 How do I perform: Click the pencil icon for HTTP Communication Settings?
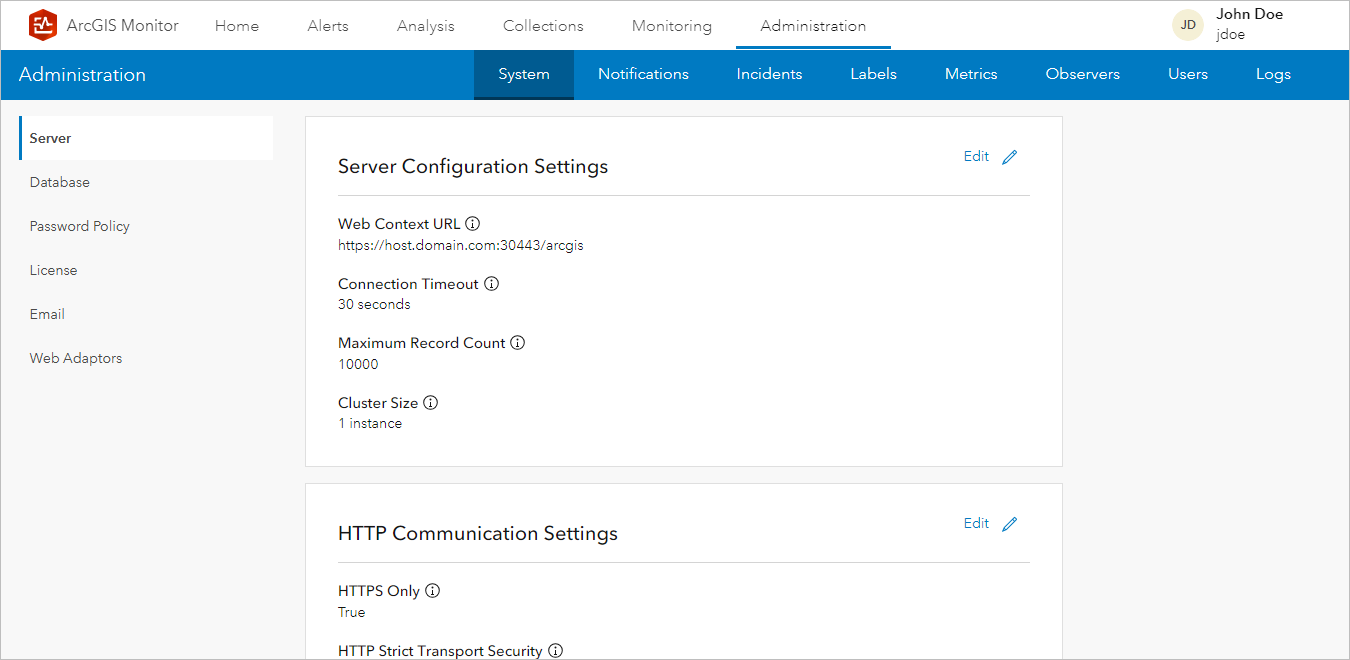[1009, 523]
